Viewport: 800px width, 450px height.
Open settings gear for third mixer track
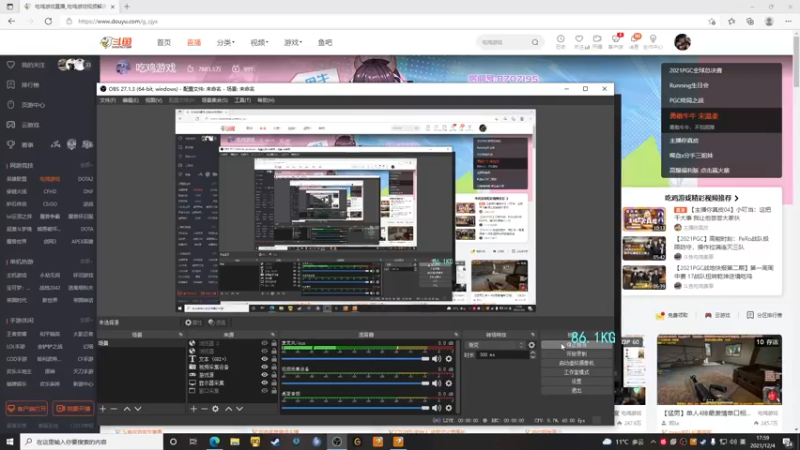click(449, 408)
